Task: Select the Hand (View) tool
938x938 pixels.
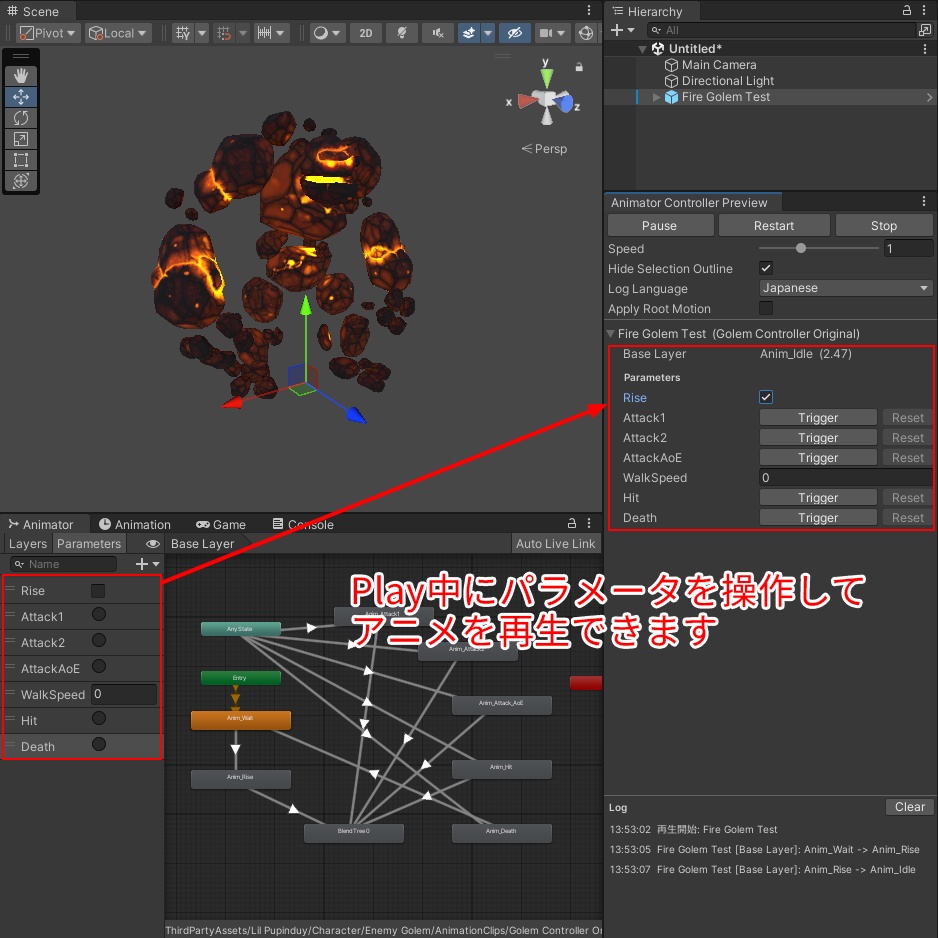Action: click(x=21, y=75)
